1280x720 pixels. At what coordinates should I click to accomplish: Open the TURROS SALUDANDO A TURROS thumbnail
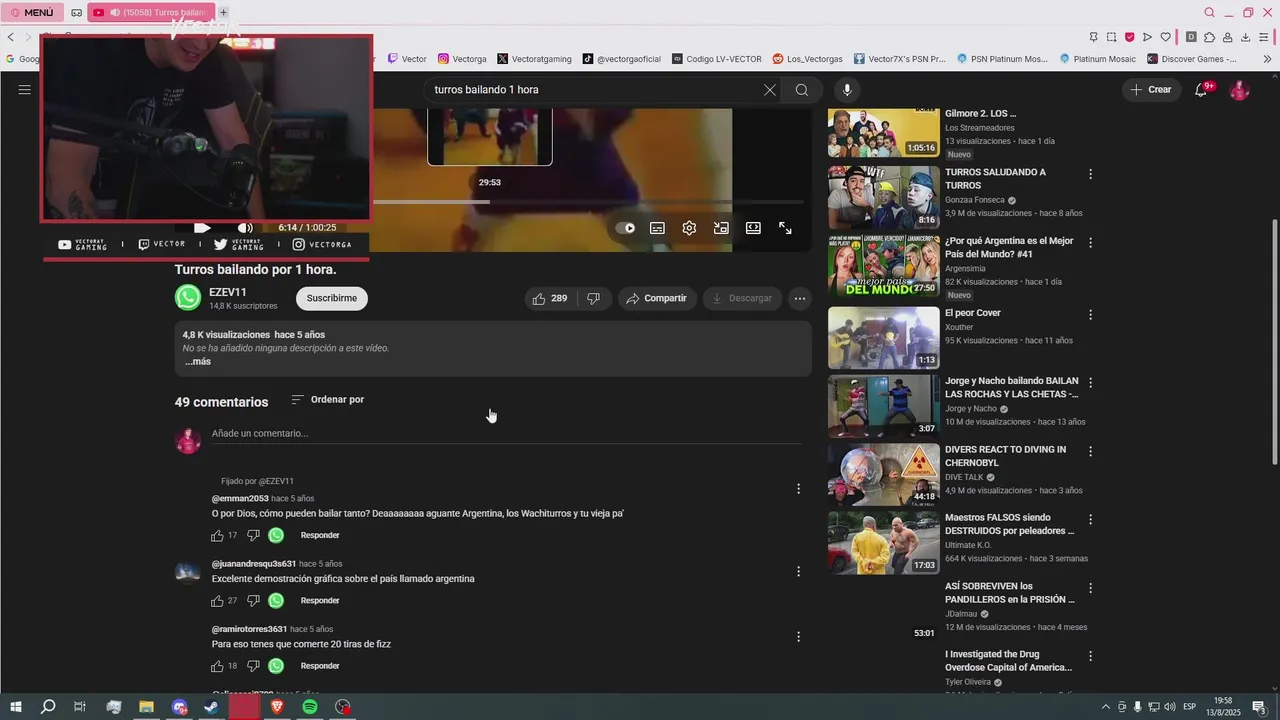click(884, 197)
